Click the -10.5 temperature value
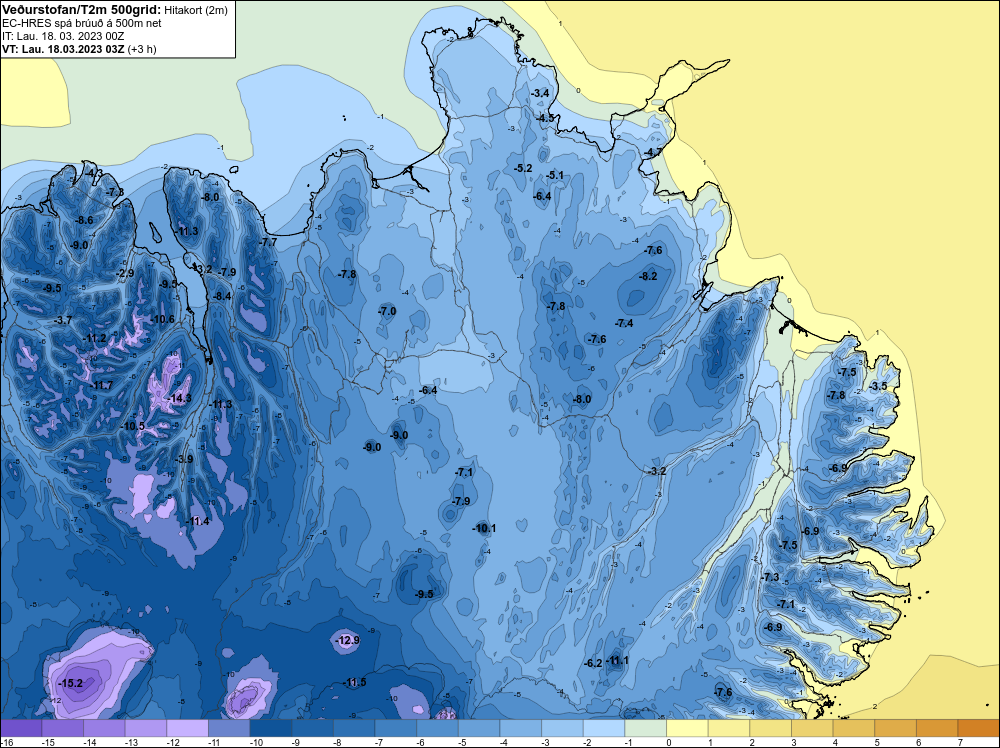 (x=133, y=426)
